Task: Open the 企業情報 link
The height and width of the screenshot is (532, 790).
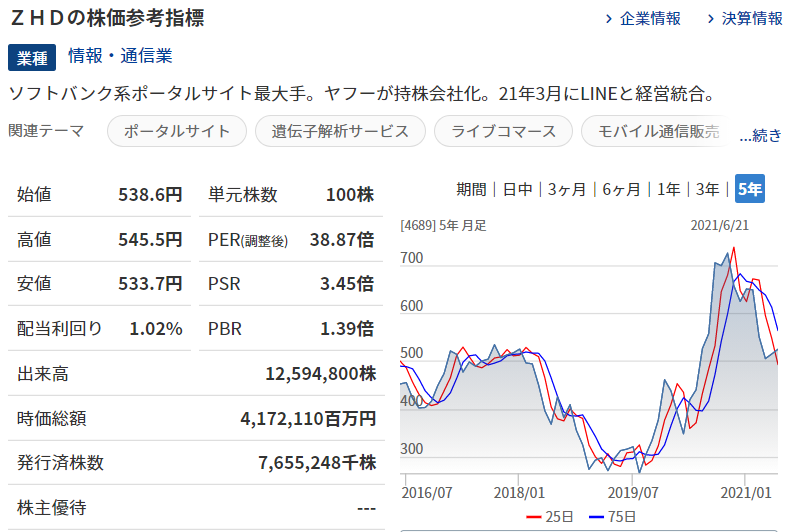Action: pos(650,19)
